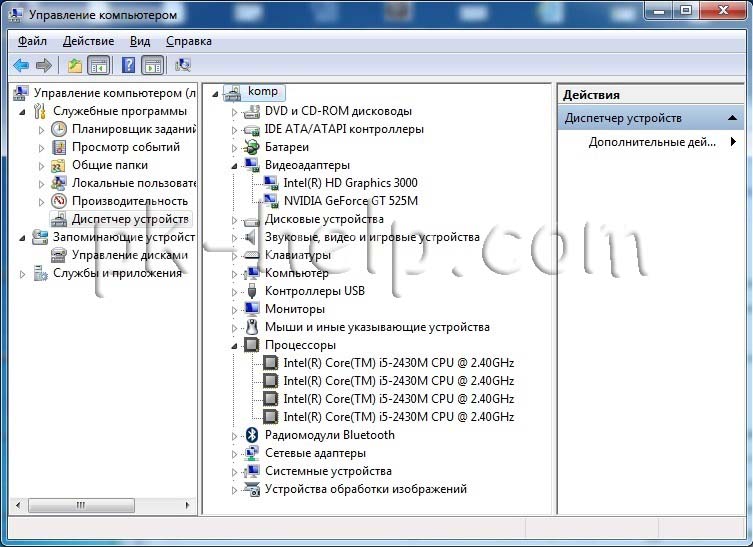
Task: Expand the Контроллеры USB node
Action: coord(234,292)
